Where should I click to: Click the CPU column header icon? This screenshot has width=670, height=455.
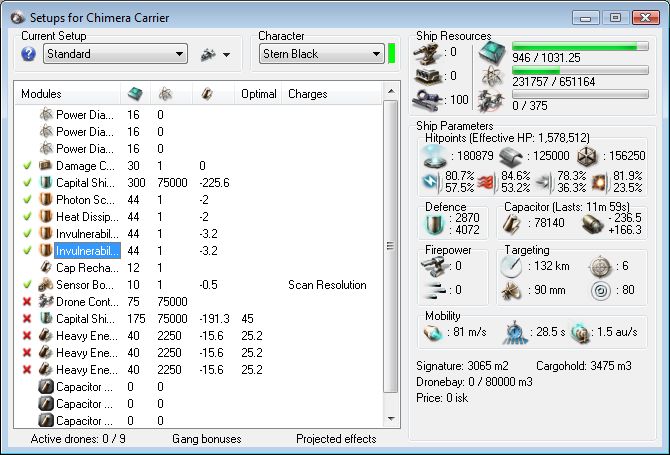pos(135,94)
